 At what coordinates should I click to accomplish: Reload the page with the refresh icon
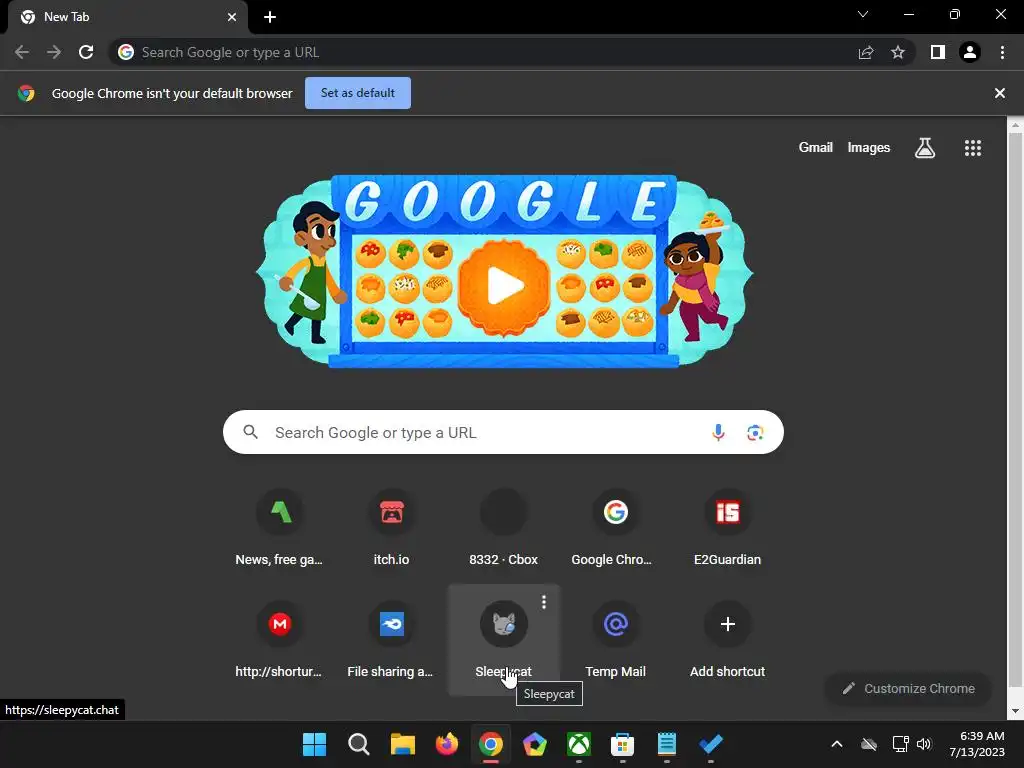click(x=86, y=52)
